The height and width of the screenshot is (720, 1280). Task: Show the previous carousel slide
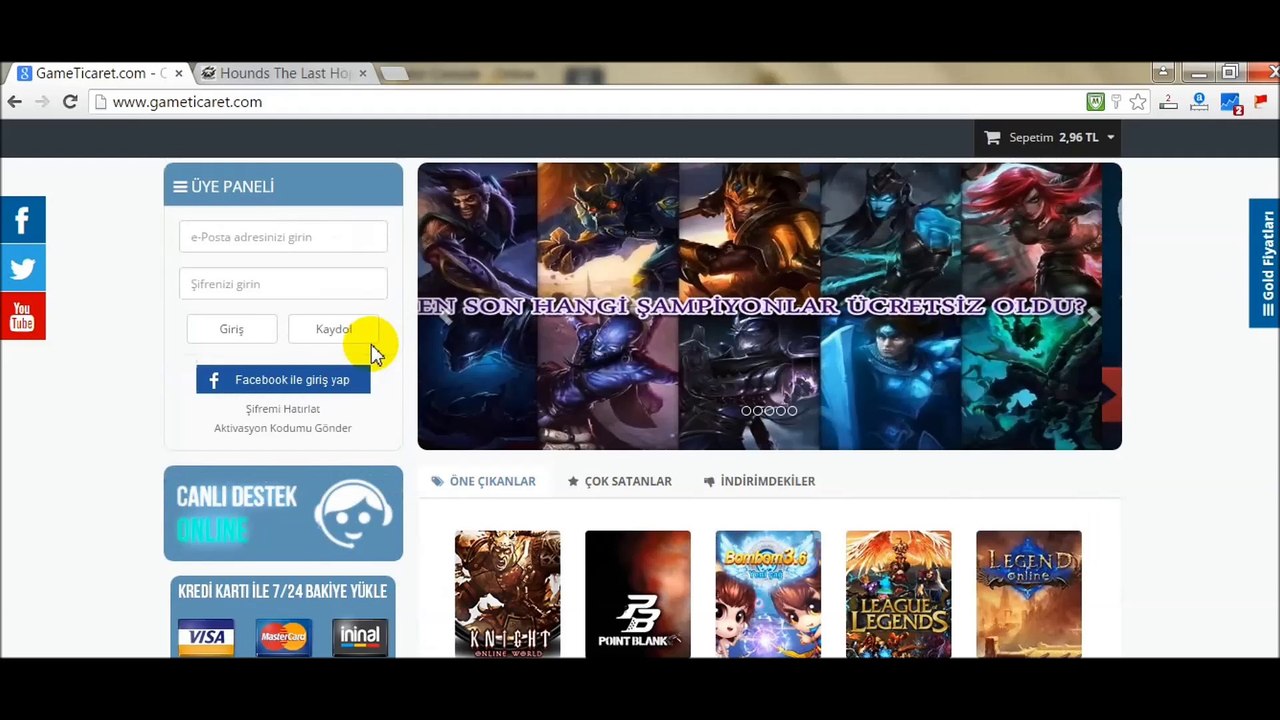[447, 316]
